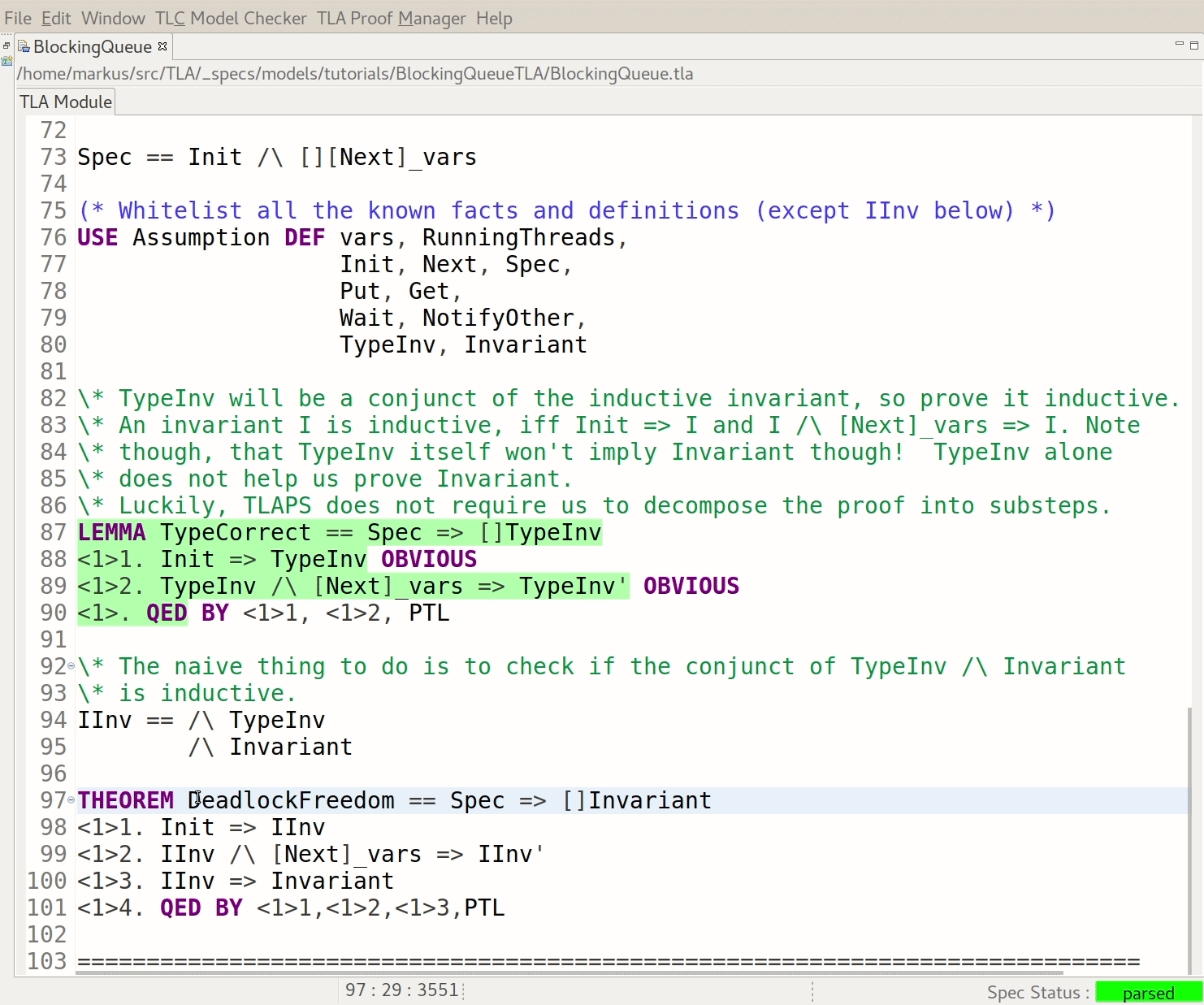This screenshot has height=1005, width=1204.
Task: Click the restore view icon in left margin
Action: tap(6, 45)
